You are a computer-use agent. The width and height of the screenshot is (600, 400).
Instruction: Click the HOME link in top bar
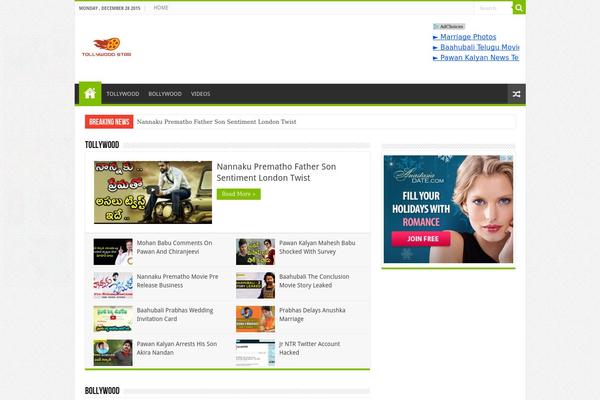[161, 8]
